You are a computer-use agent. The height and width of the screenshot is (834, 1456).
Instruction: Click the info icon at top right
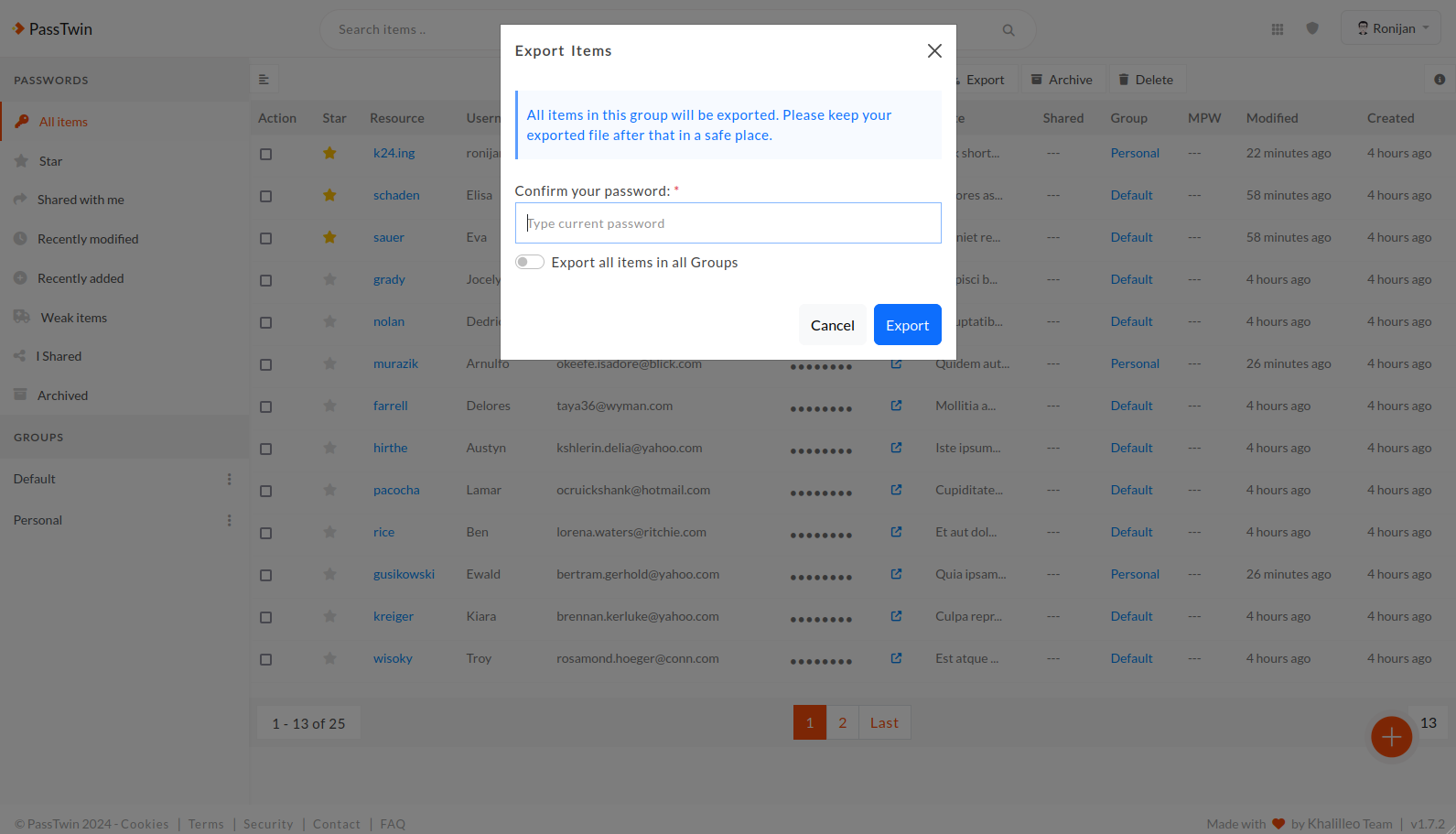coord(1440,80)
